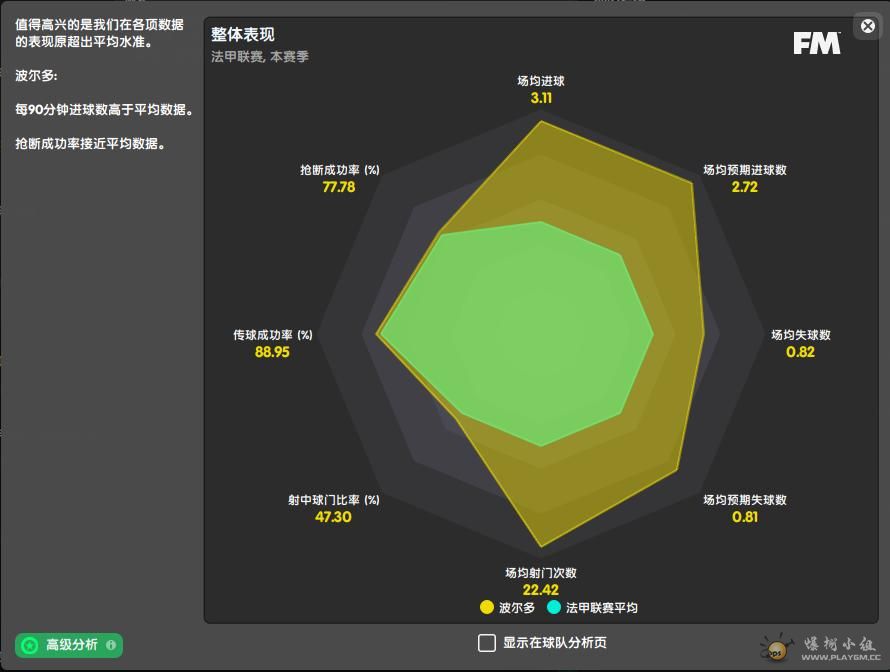
Task: Select the 场均射门次数 axis label
Action: [541, 573]
